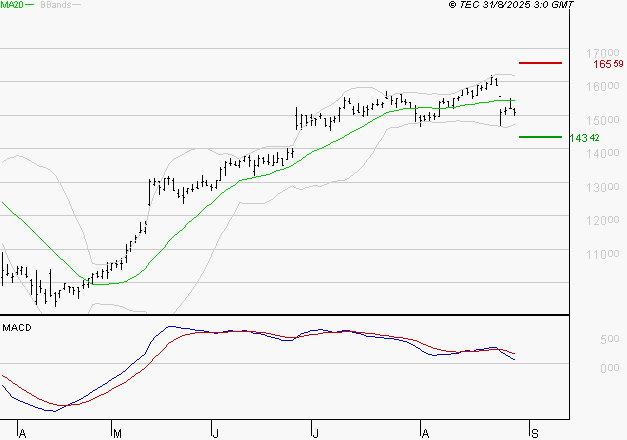Select the first A month marker
Viewport: 627px width, 440px height.
coord(22,433)
